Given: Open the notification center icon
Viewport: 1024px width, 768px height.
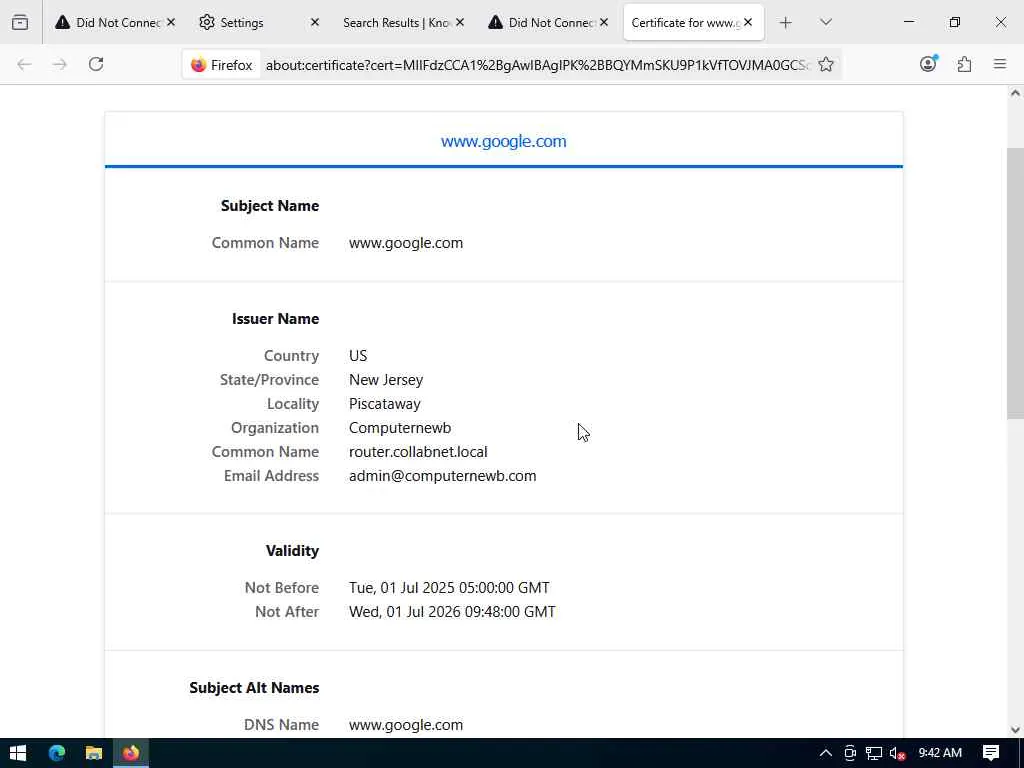Looking at the screenshot, I should [x=991, y=753].
